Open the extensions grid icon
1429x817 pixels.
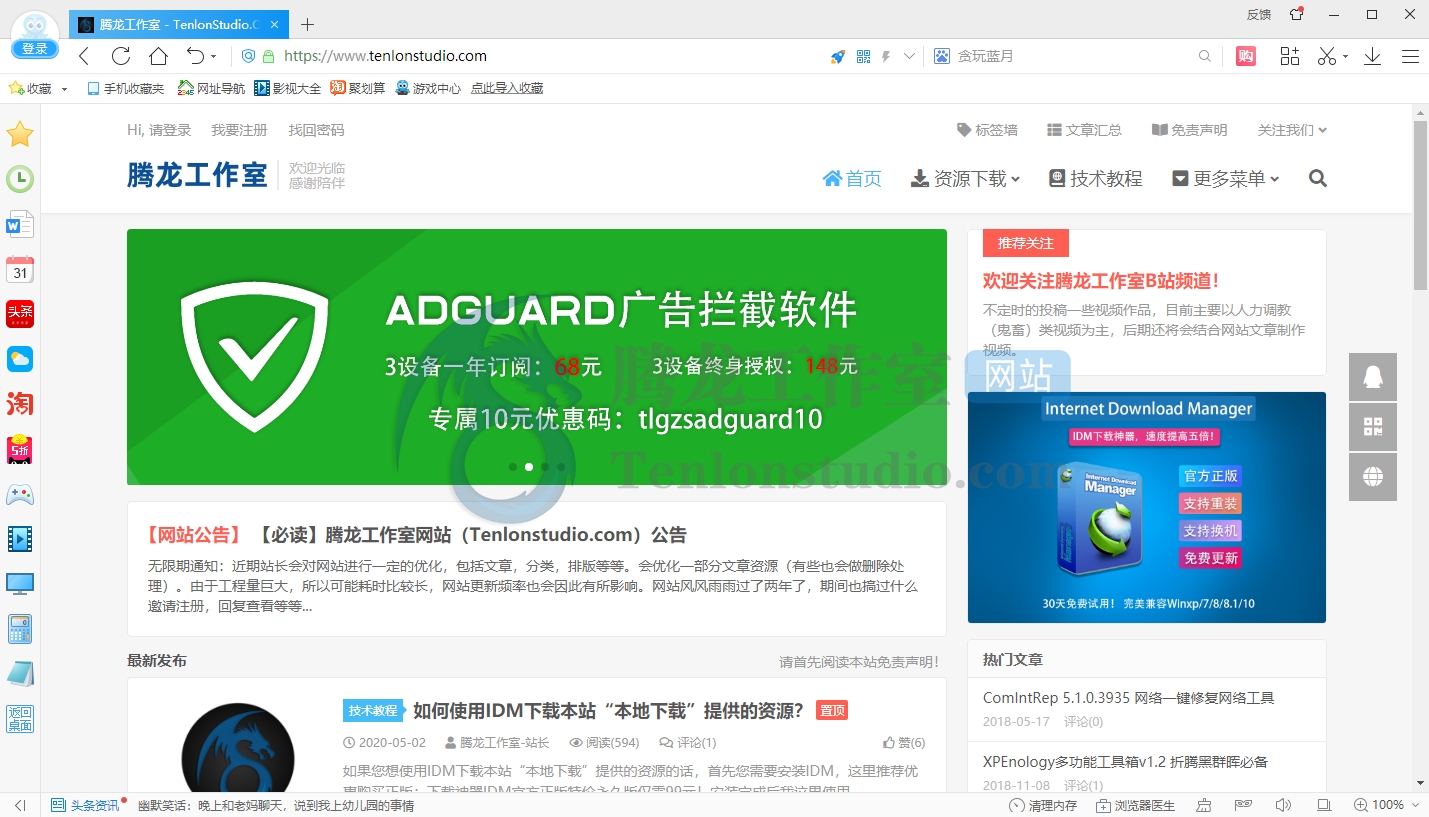coord(1290,56)
